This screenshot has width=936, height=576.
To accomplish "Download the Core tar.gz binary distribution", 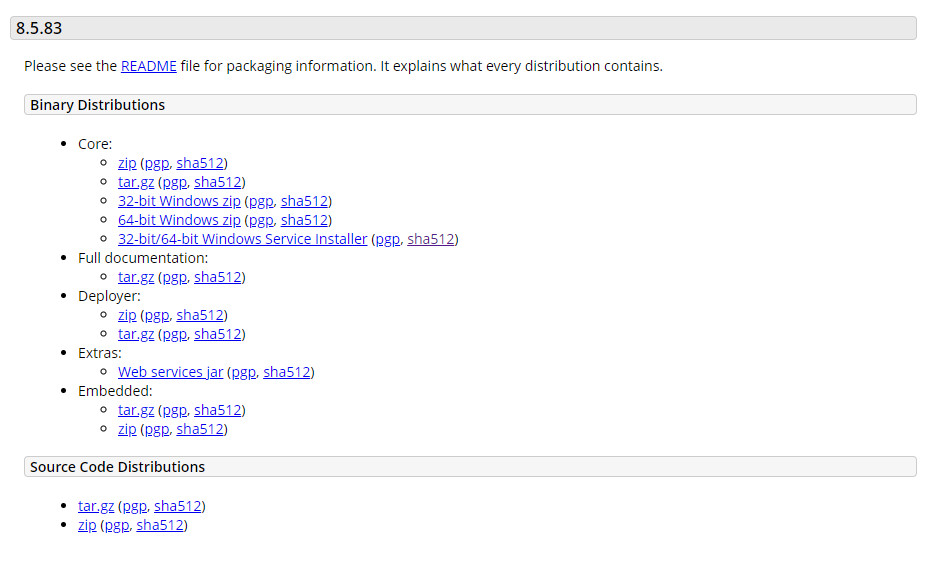I will point(136,182).
